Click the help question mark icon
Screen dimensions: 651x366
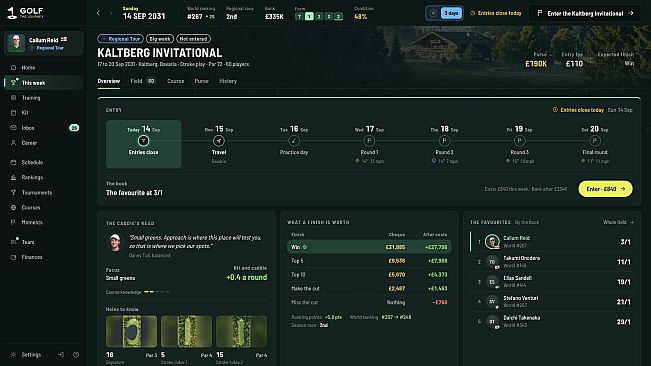(76, 355)
